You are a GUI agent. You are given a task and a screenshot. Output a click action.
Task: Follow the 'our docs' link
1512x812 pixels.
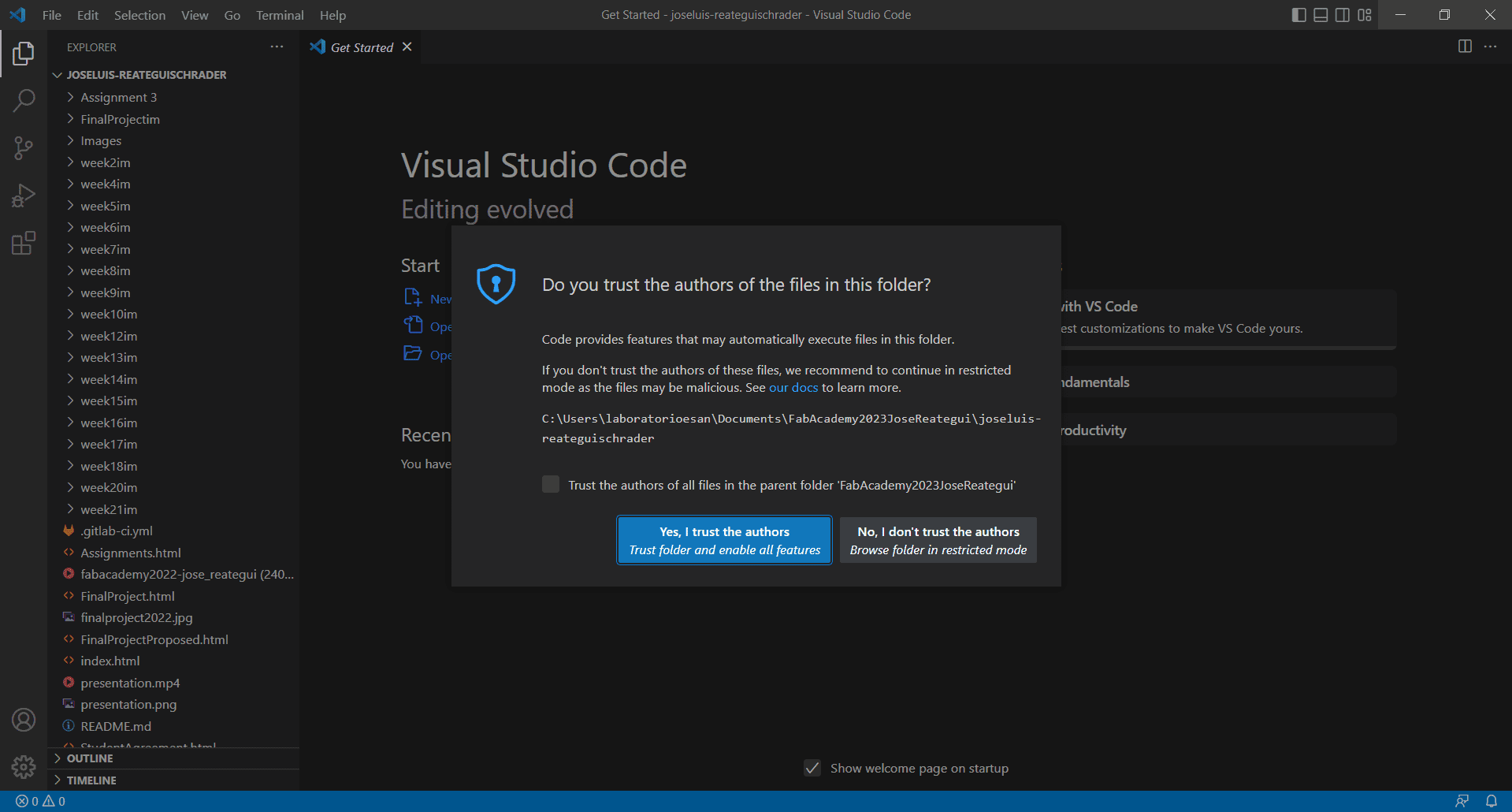tap(793, 387)
